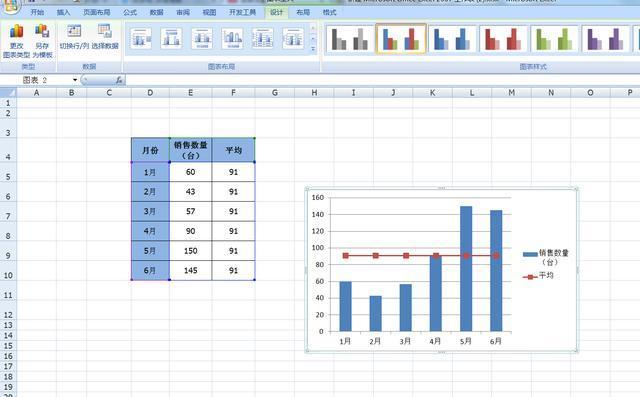Viewport: 640px width, 397px height.
Task: Switch to the 插入 ribbon tab
Action: [x=63, y=12]
